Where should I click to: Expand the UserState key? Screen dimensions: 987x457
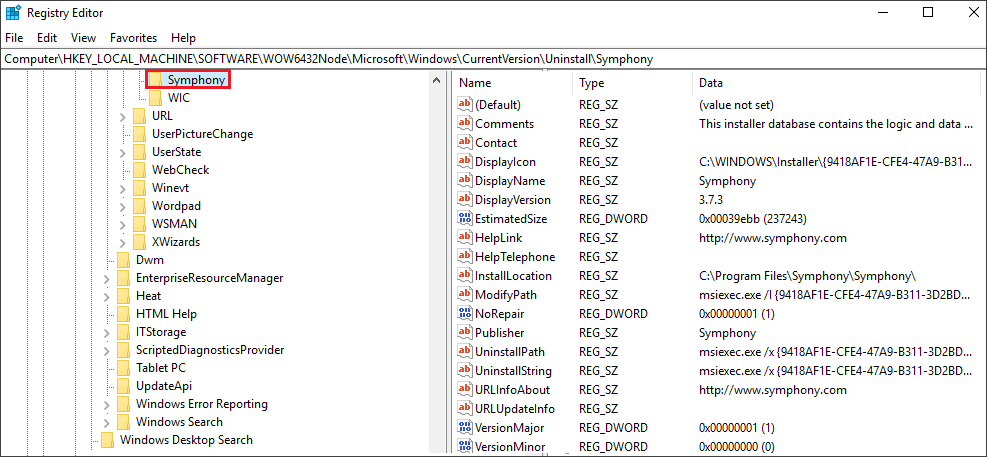pyautogui.click(x=123, y=152)
